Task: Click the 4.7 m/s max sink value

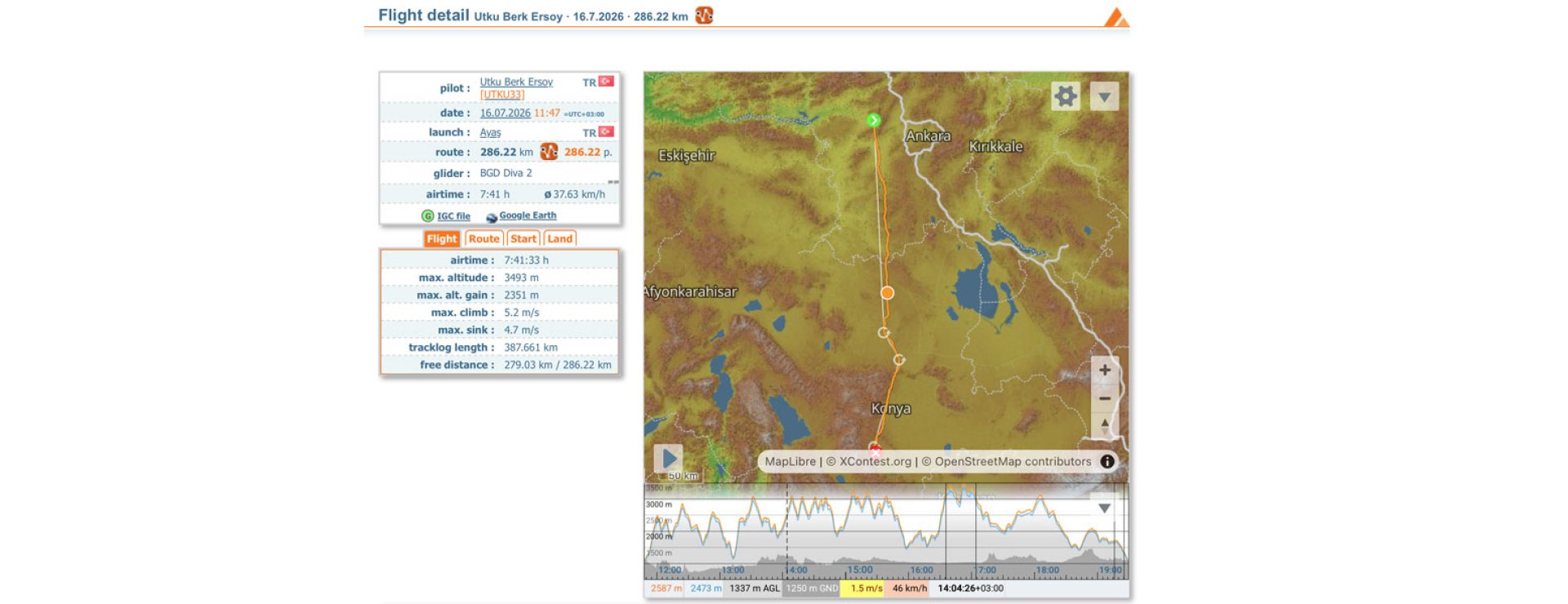Action: point(521,331)
